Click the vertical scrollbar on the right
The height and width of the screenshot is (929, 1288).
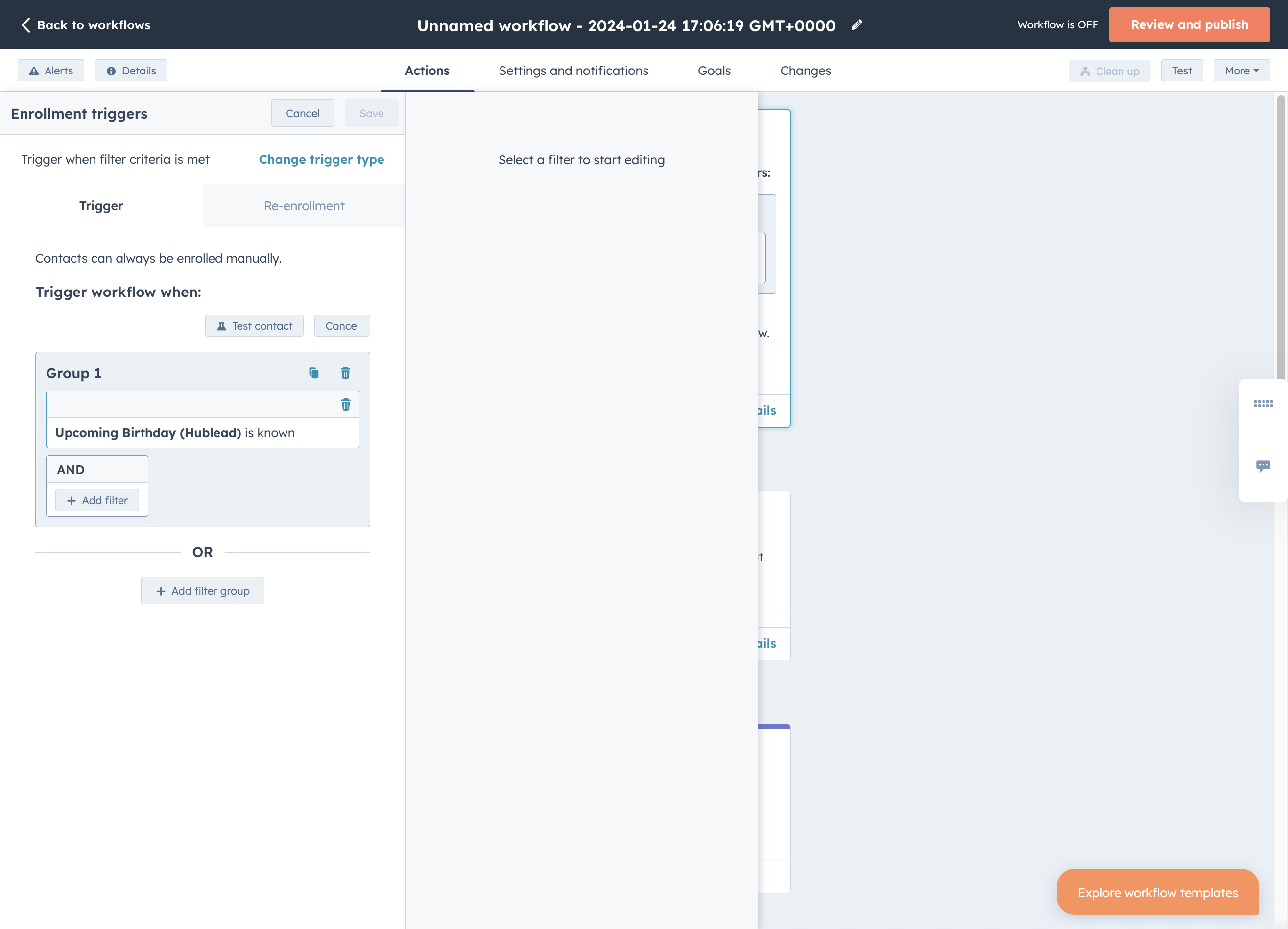(1281, 239)
